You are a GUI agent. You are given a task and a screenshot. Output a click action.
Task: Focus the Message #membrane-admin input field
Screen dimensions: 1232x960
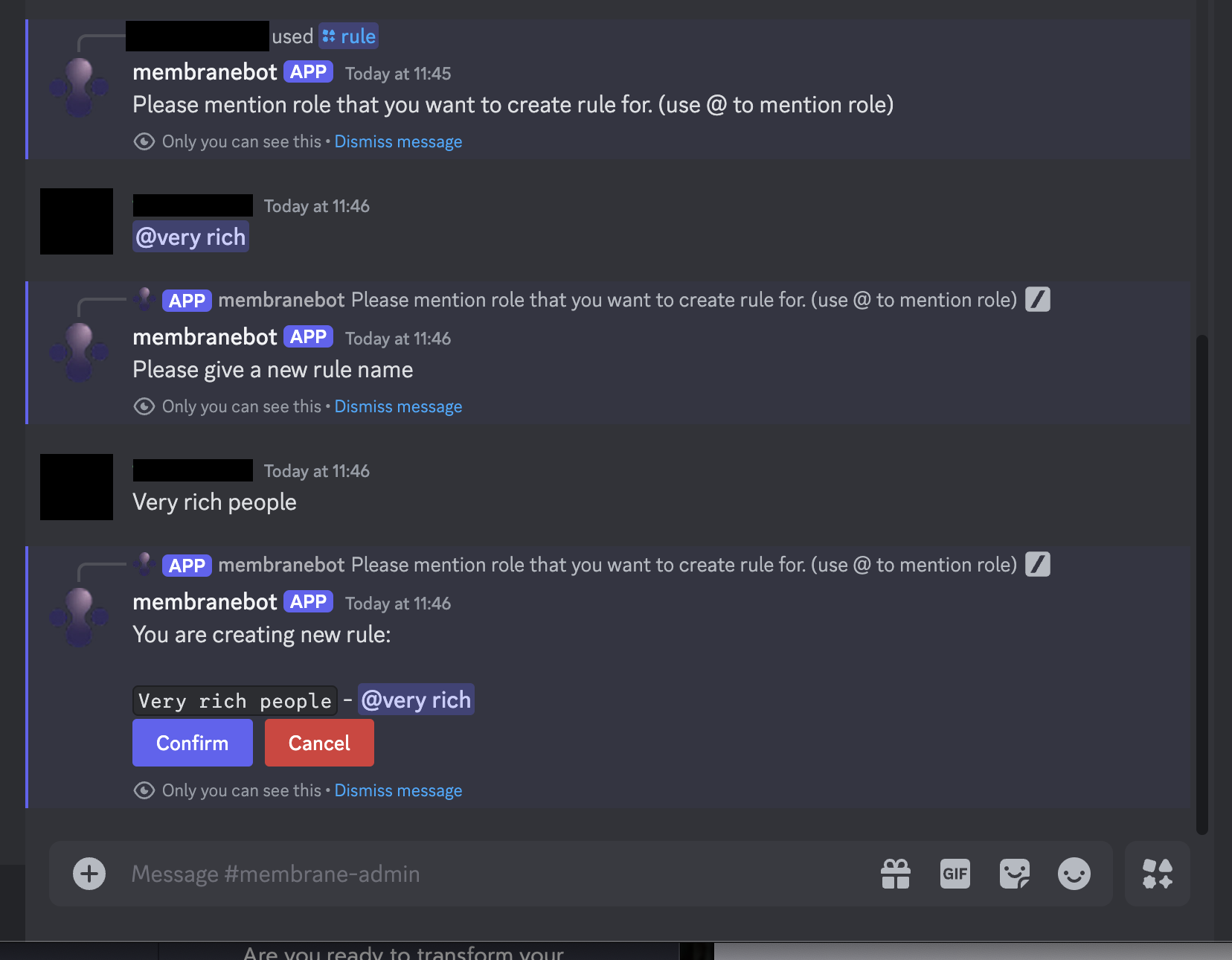point(491,874)
